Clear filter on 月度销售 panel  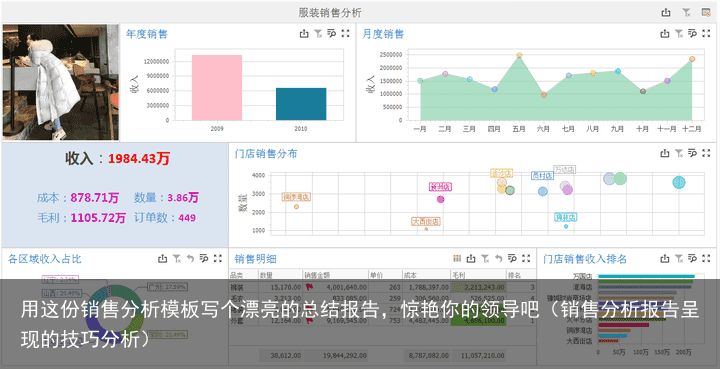(x=679, y=34)
